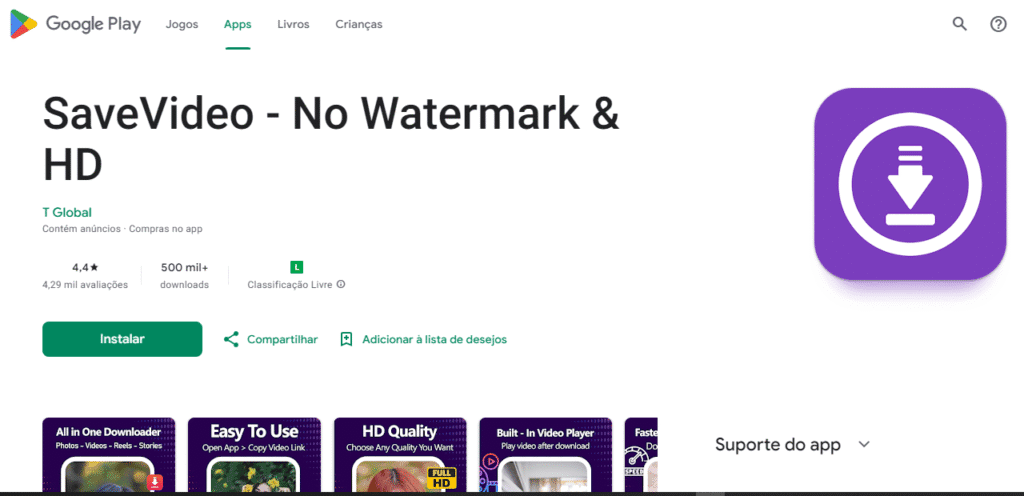This screenshot has width=1024, height=496.
Task: Click the share icon beside Compartilhar
Action: click(231, 339)
